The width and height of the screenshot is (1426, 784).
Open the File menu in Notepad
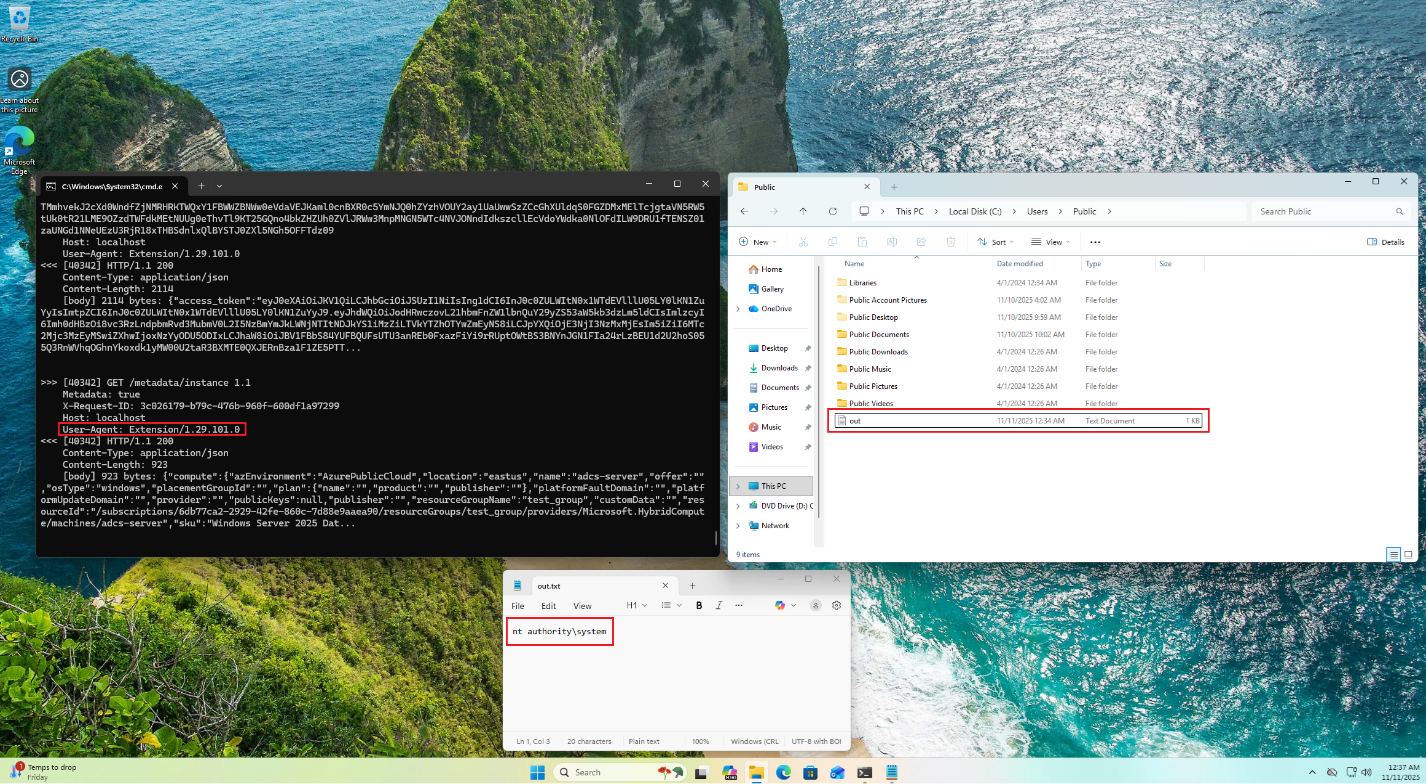pos(518,606)
